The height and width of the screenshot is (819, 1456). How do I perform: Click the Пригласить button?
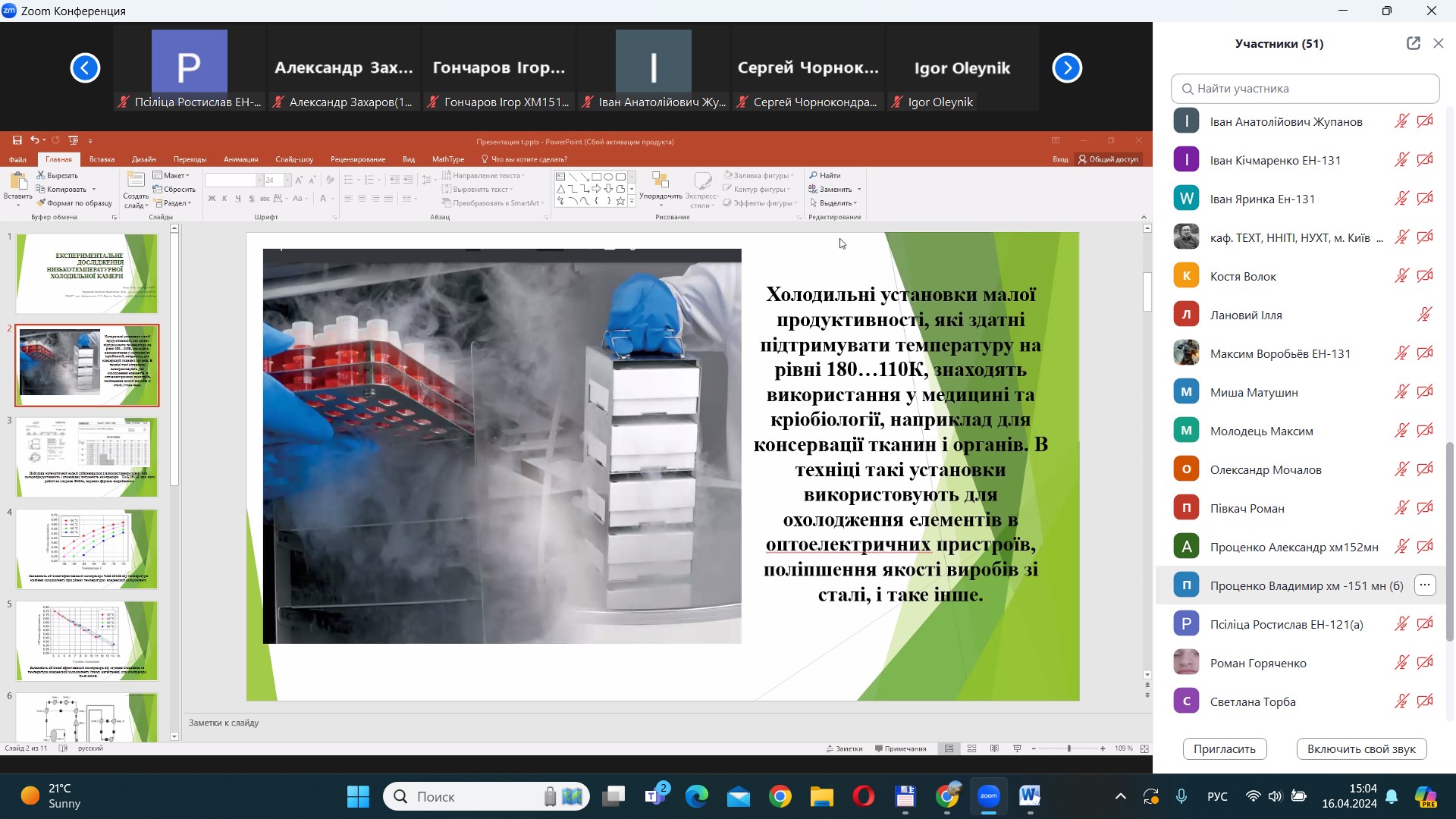(1225, 748)
